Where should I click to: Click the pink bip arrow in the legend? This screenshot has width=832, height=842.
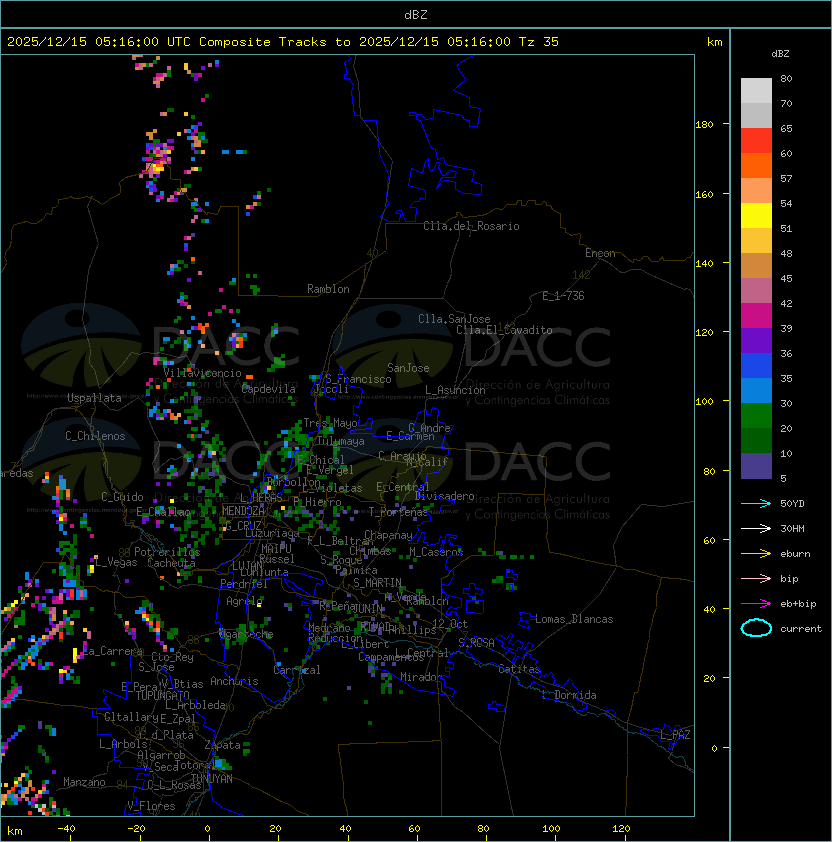(756, 578)
